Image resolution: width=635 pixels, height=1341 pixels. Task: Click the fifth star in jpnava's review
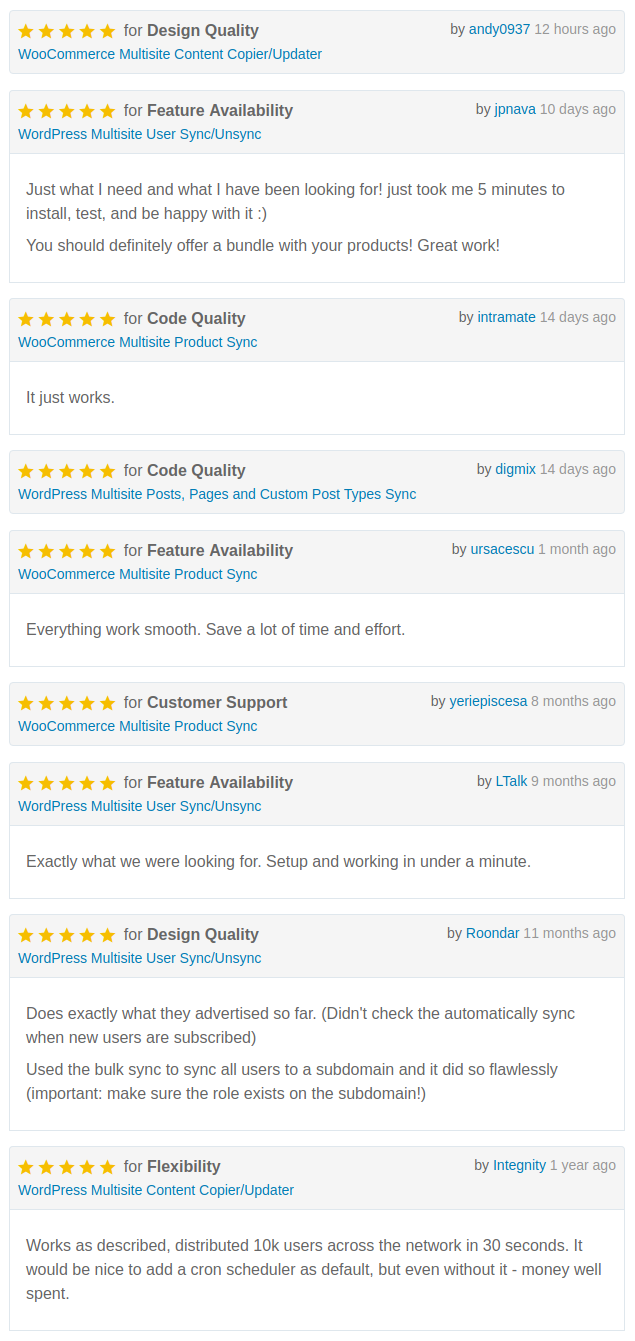[x=108, y=111]
